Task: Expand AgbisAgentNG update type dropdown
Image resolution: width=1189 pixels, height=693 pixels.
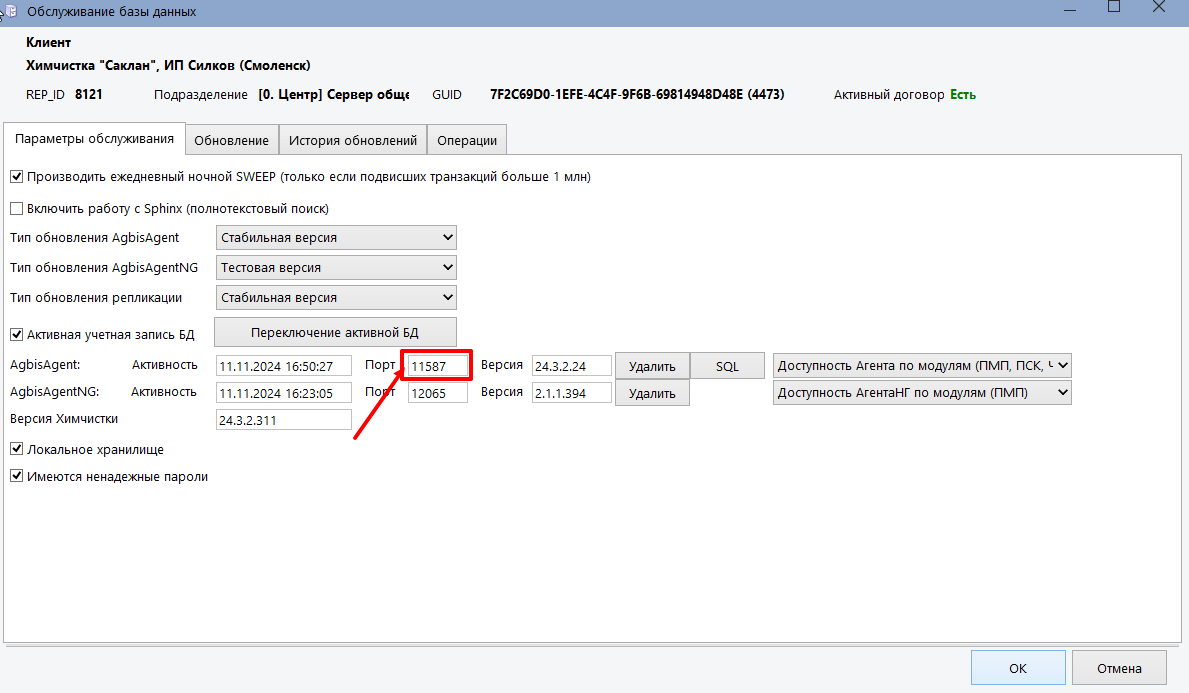Action: [x=336, y=268]
